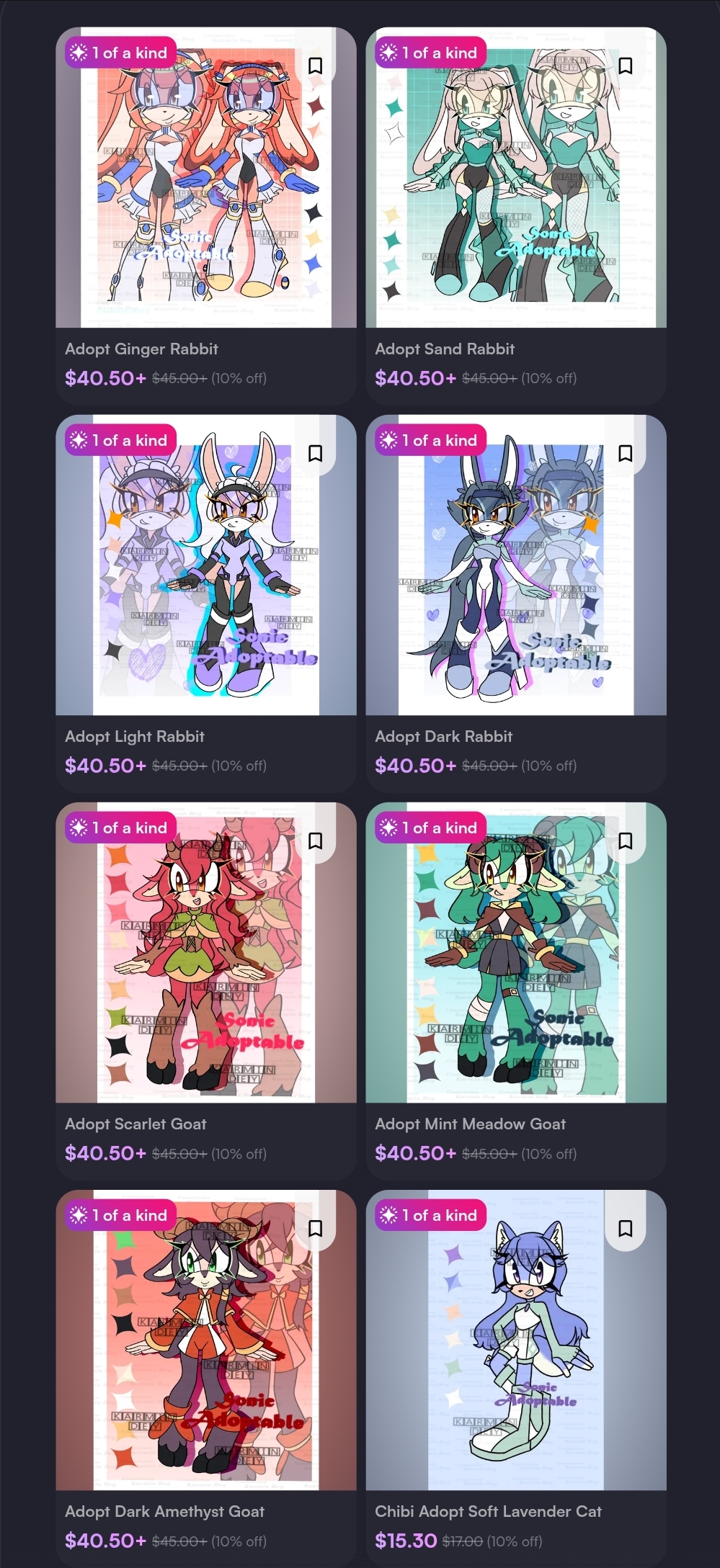Select the $15.30 price of Lavender Cat
The image size is (720, 1568).
click(406, 1540)
